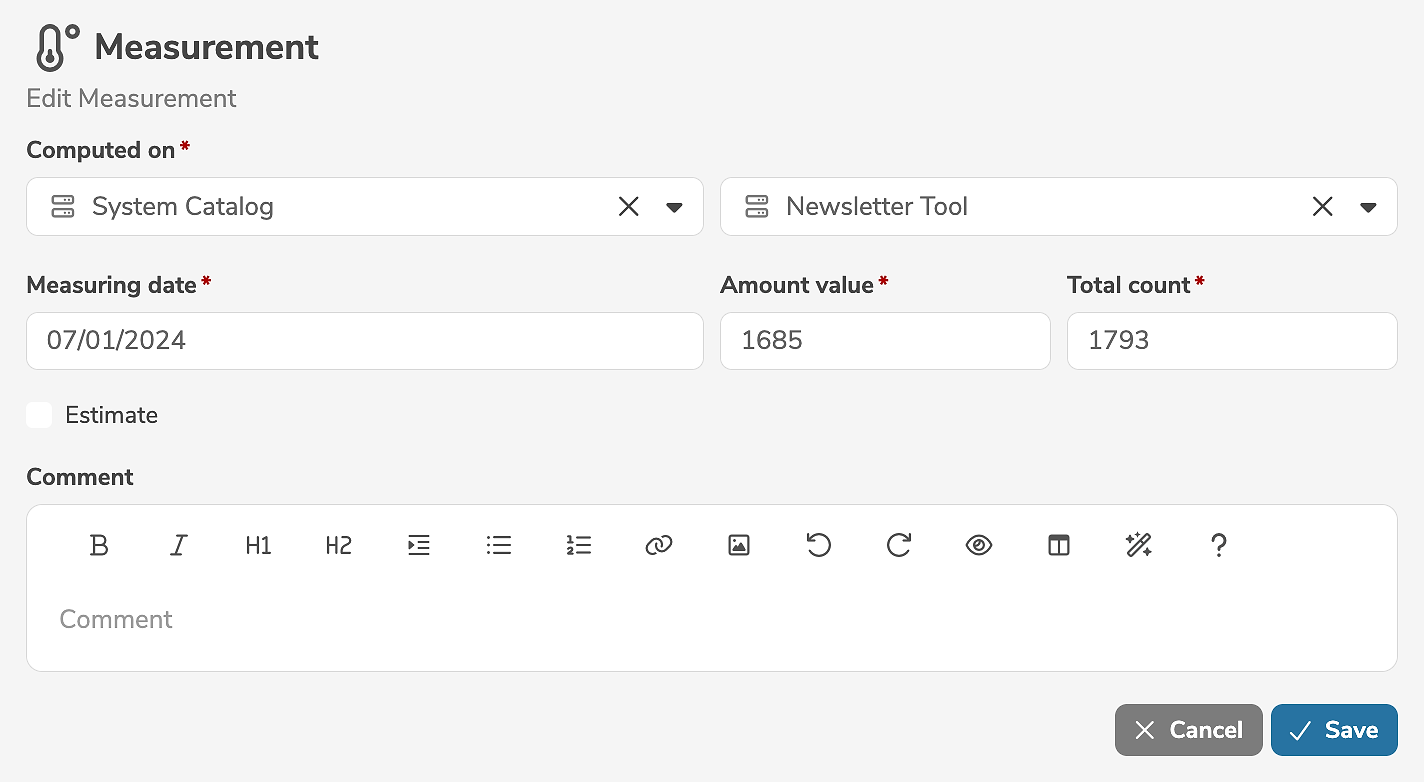Open the Newsletter Tool dropdown
The image size is (1424, 782).
[1368, 207]
